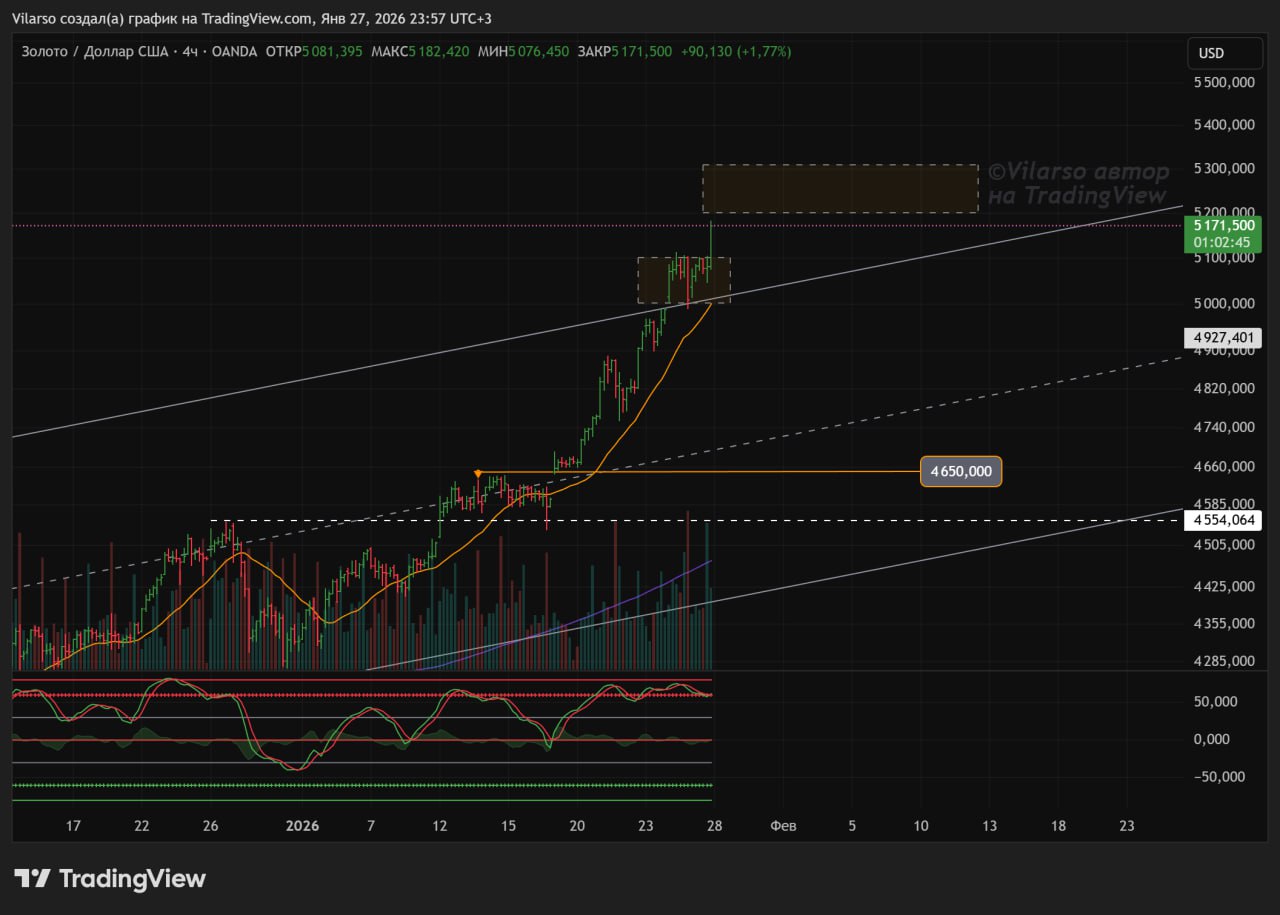Click the Vilarso author watermark text
Image resolution: width=1280 pixels, height=915 pixels.
click(x=1078, y=184)
